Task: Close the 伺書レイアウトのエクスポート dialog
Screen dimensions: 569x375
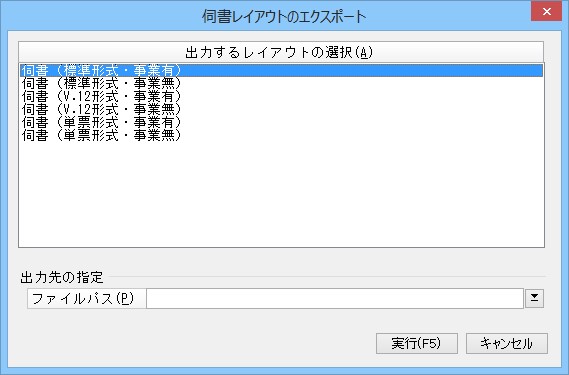Action: pyautogui.click(x=546, y=12)
